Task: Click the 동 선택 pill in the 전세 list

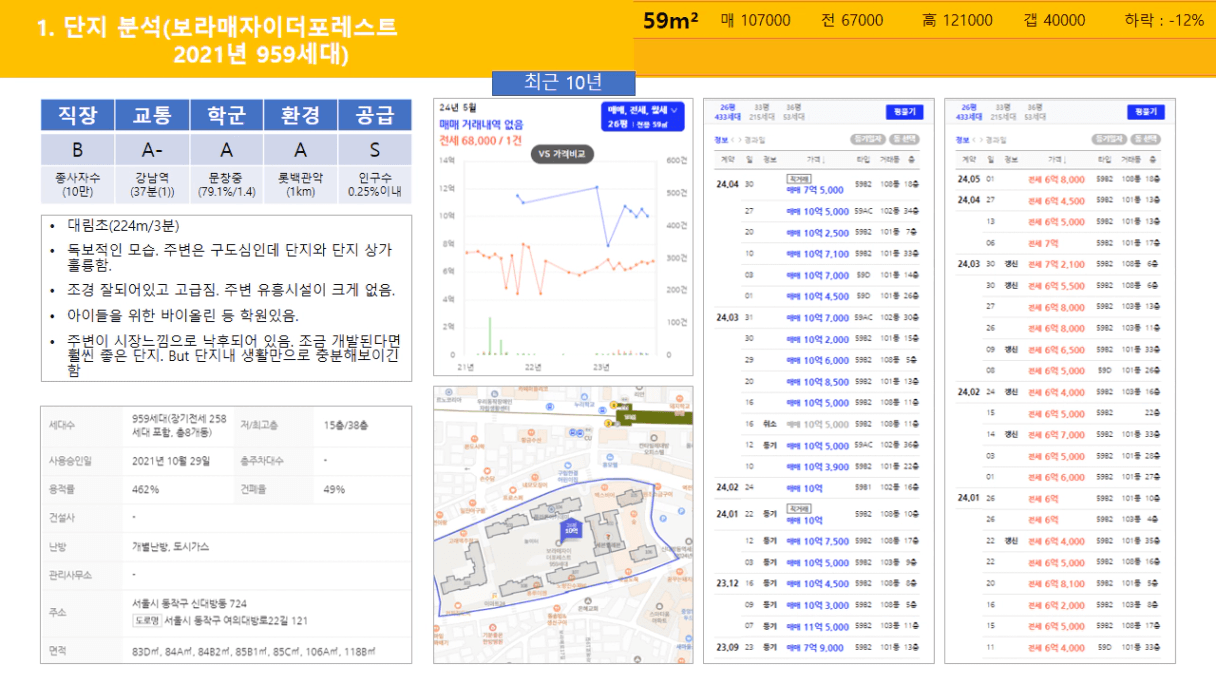Action: point(1146,139)
